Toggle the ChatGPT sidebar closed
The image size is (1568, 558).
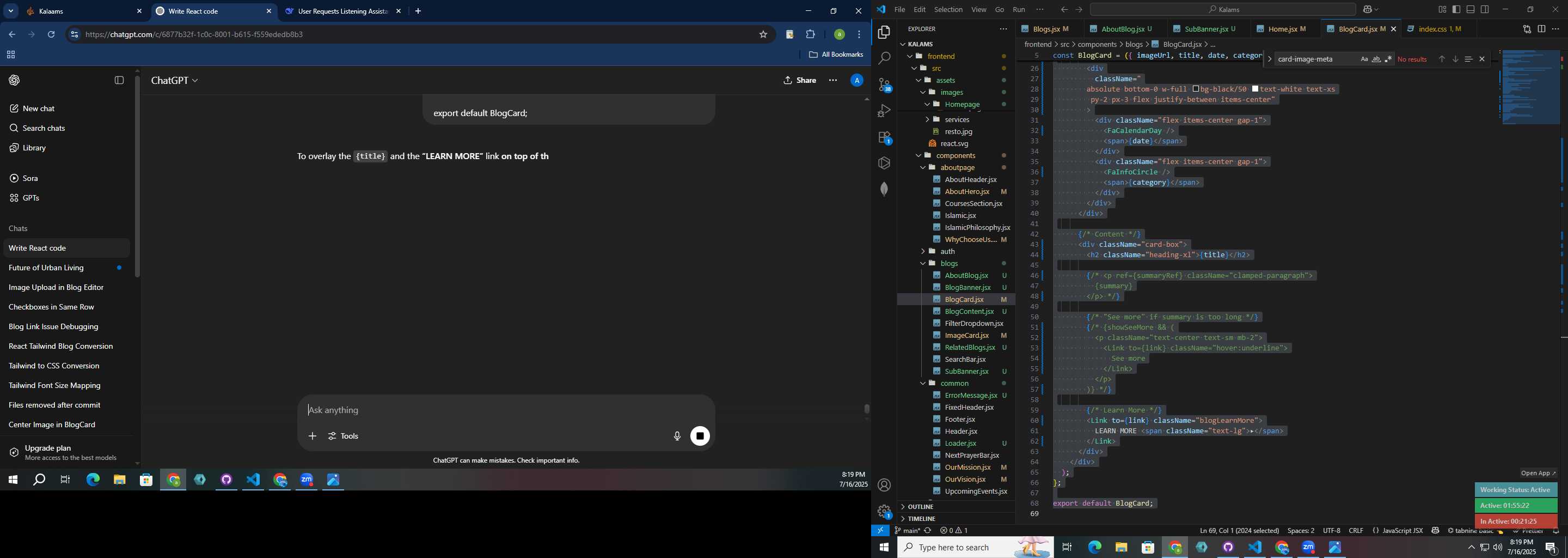(119, 81)
